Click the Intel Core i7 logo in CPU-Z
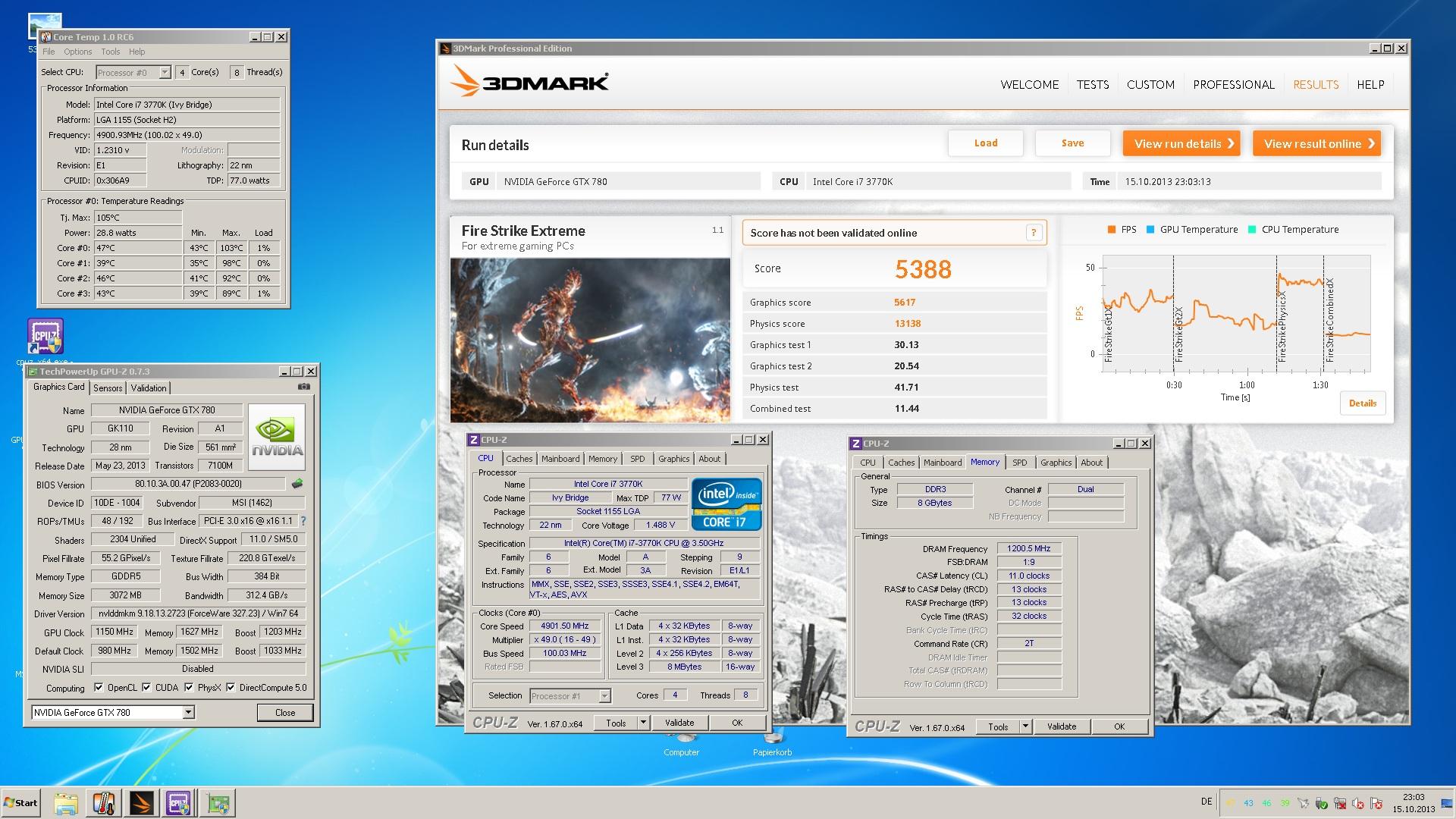1456x819 pixels. click(x=726, y=504)
